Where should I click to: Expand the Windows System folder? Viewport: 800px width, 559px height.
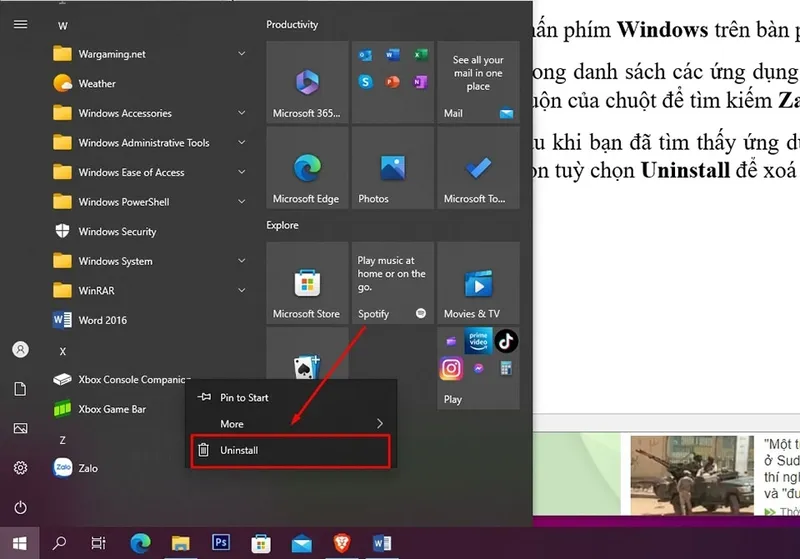click(242, 261)
